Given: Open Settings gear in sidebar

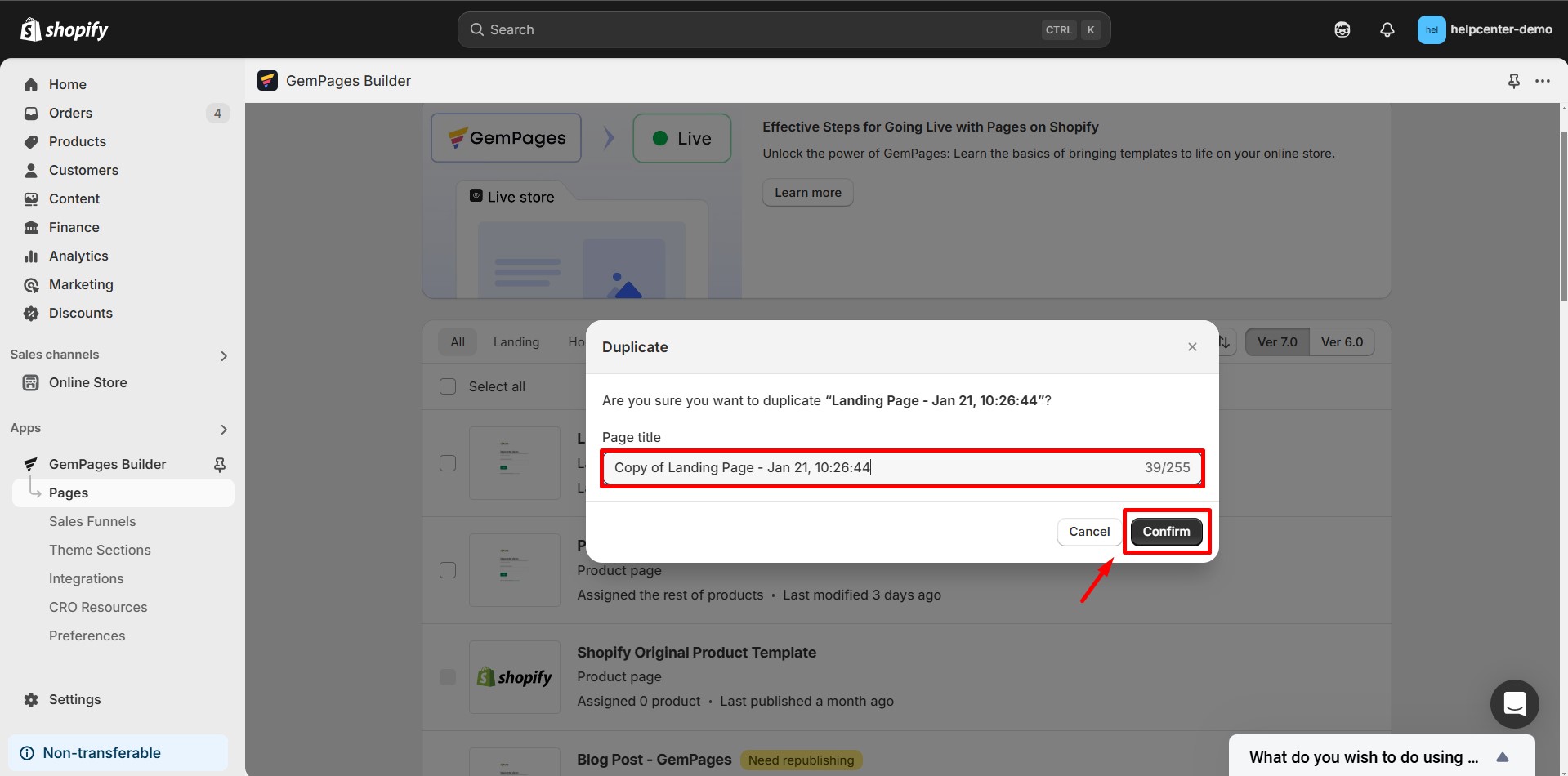Looking at the screenshot, I should pyautogui.click(x=31, y=700).
